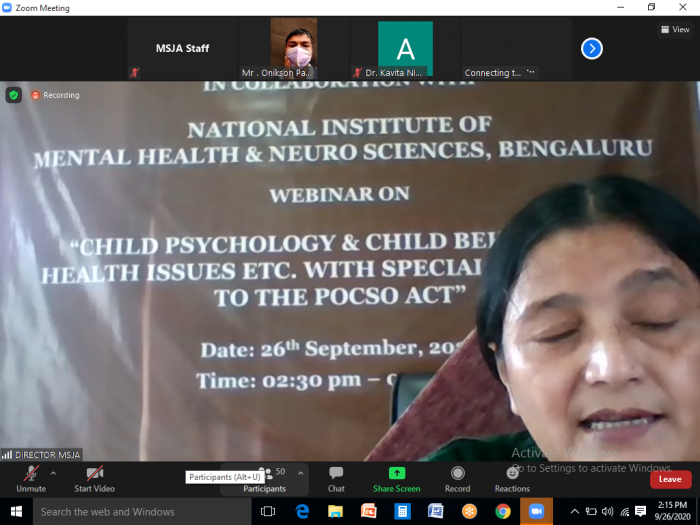Start Video from the meeting toolbar

(95, 479)
